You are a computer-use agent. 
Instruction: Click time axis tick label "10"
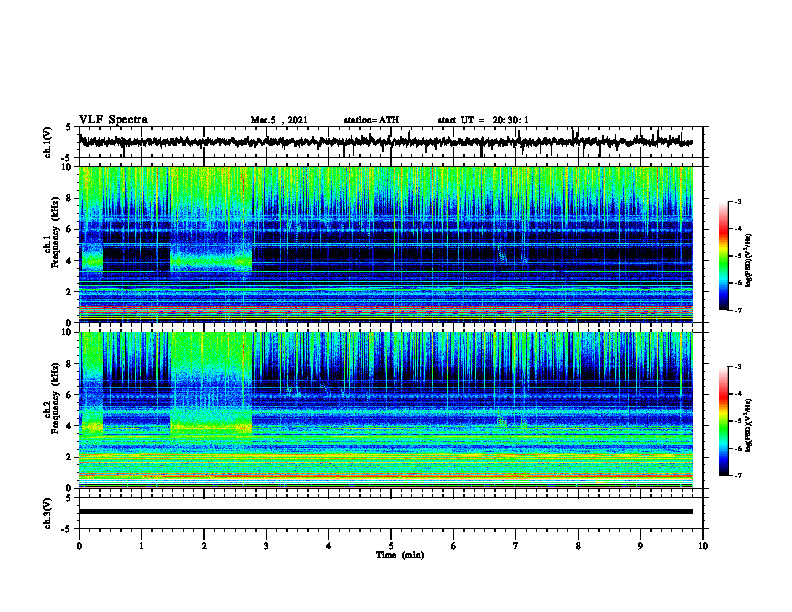pos(703,546)
